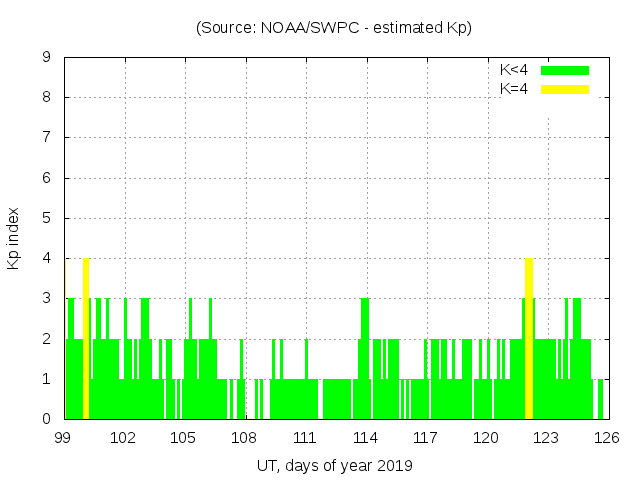Click the yellow K=4 legend swatch

[x=565, y=89]
